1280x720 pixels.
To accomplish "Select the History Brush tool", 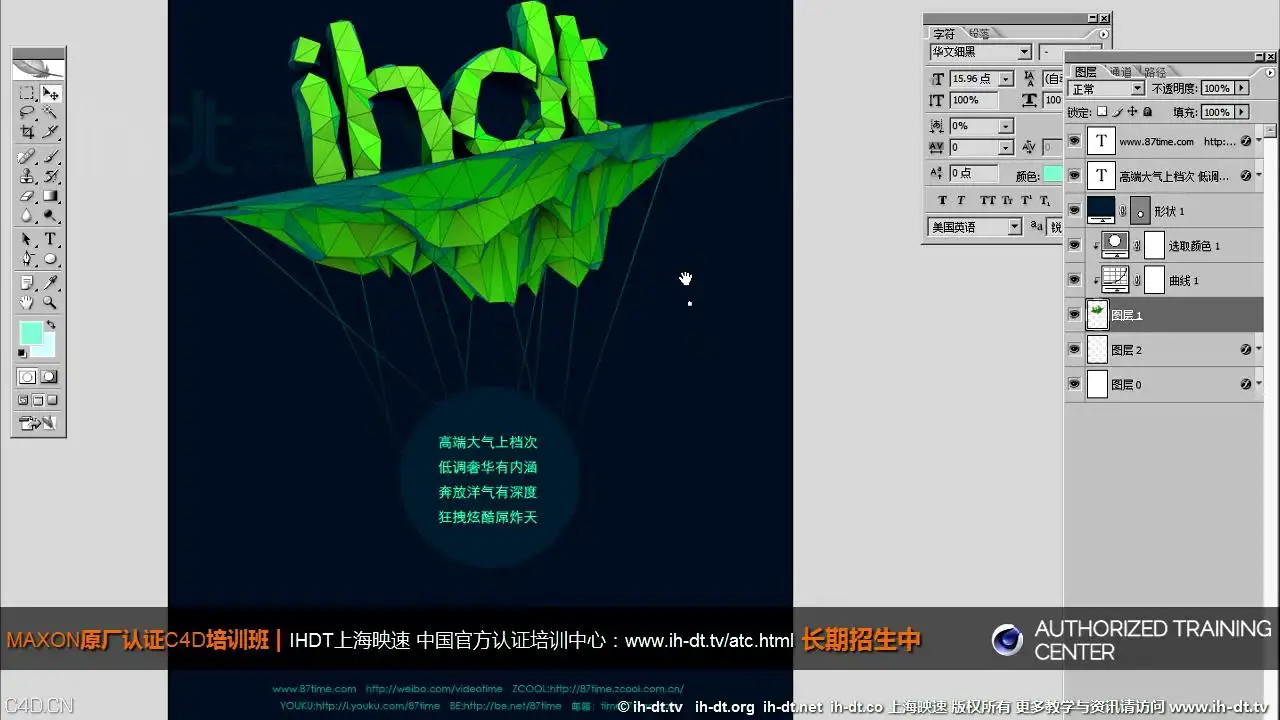I will [x=50, y=176].
